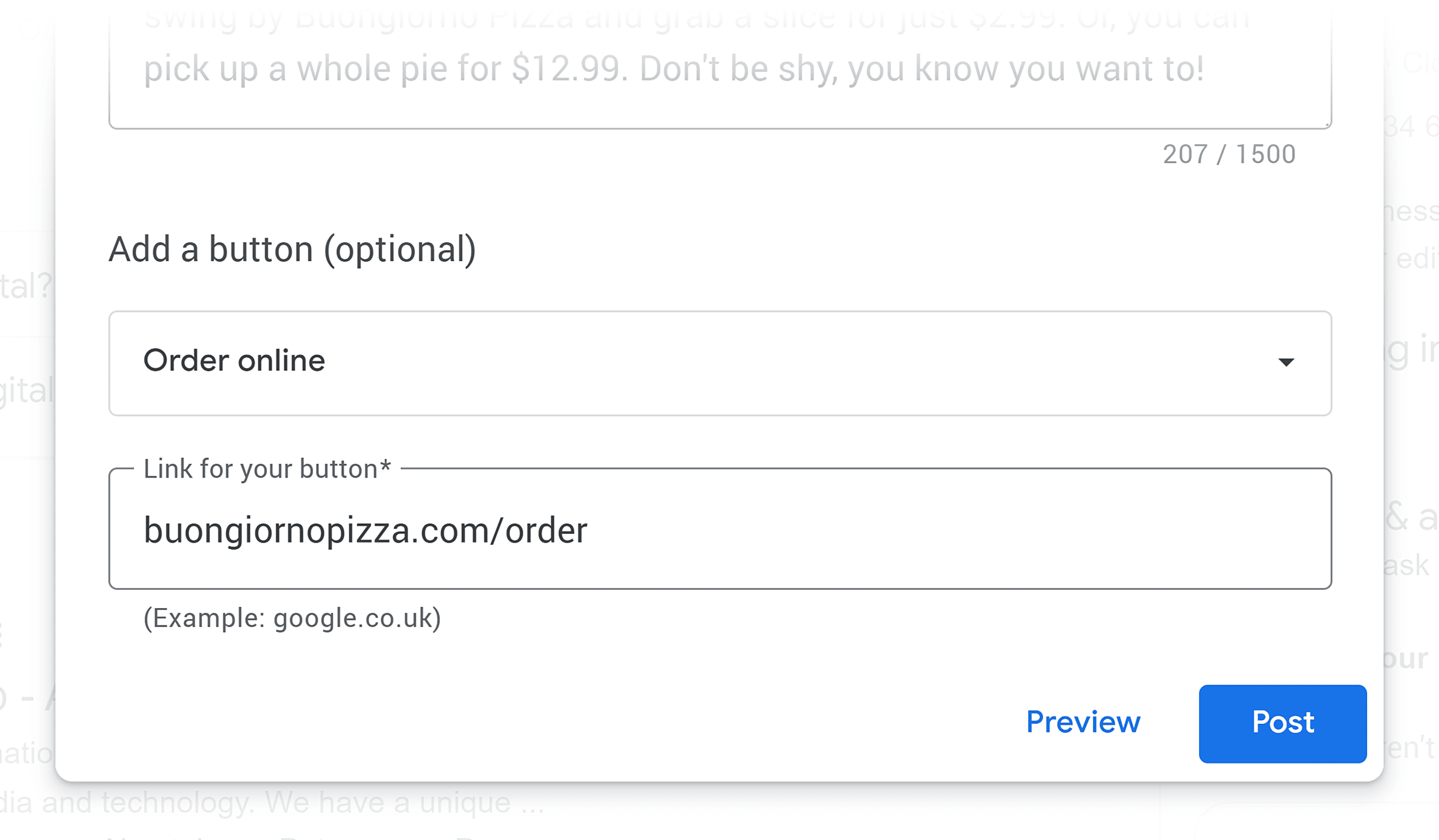Click the asterisk marking the link field required

pos(387,468)
